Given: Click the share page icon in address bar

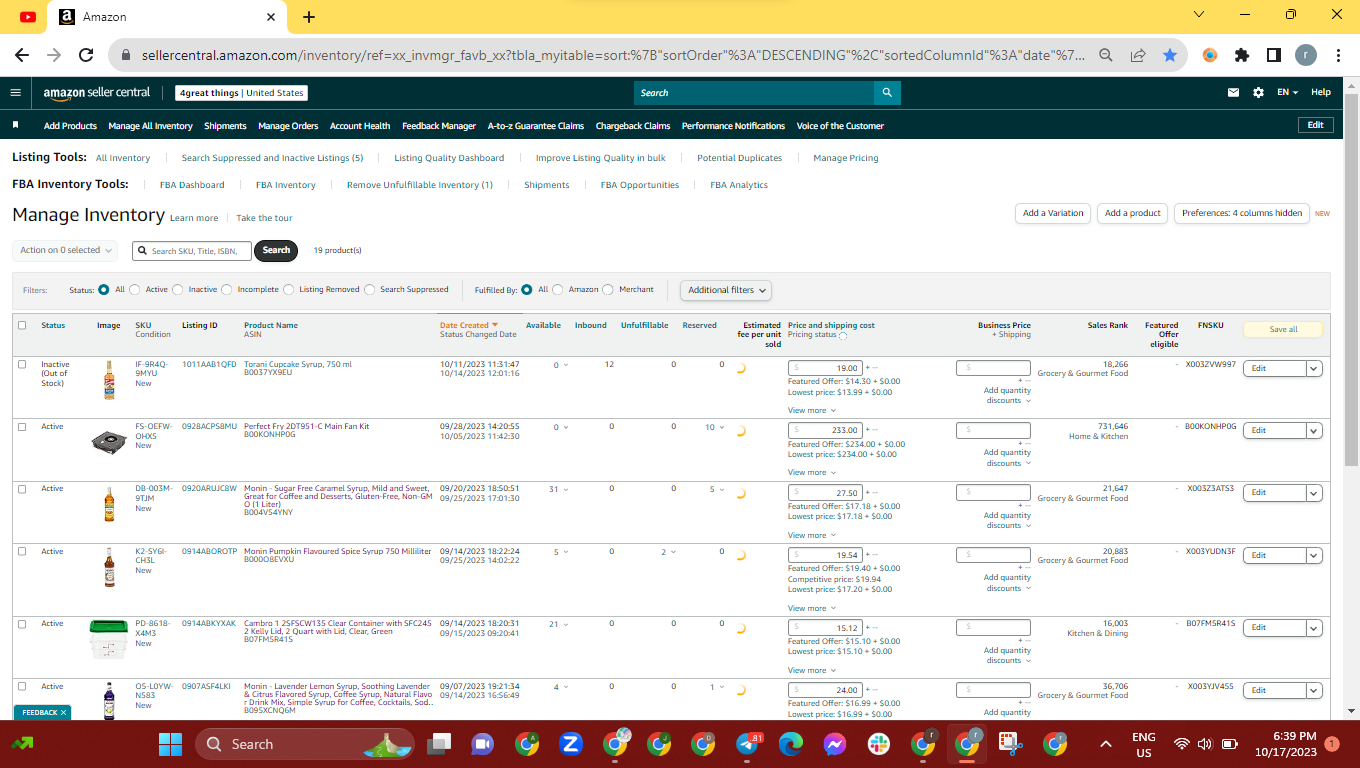Looking at the screenshot, I should coord(1138,56).
